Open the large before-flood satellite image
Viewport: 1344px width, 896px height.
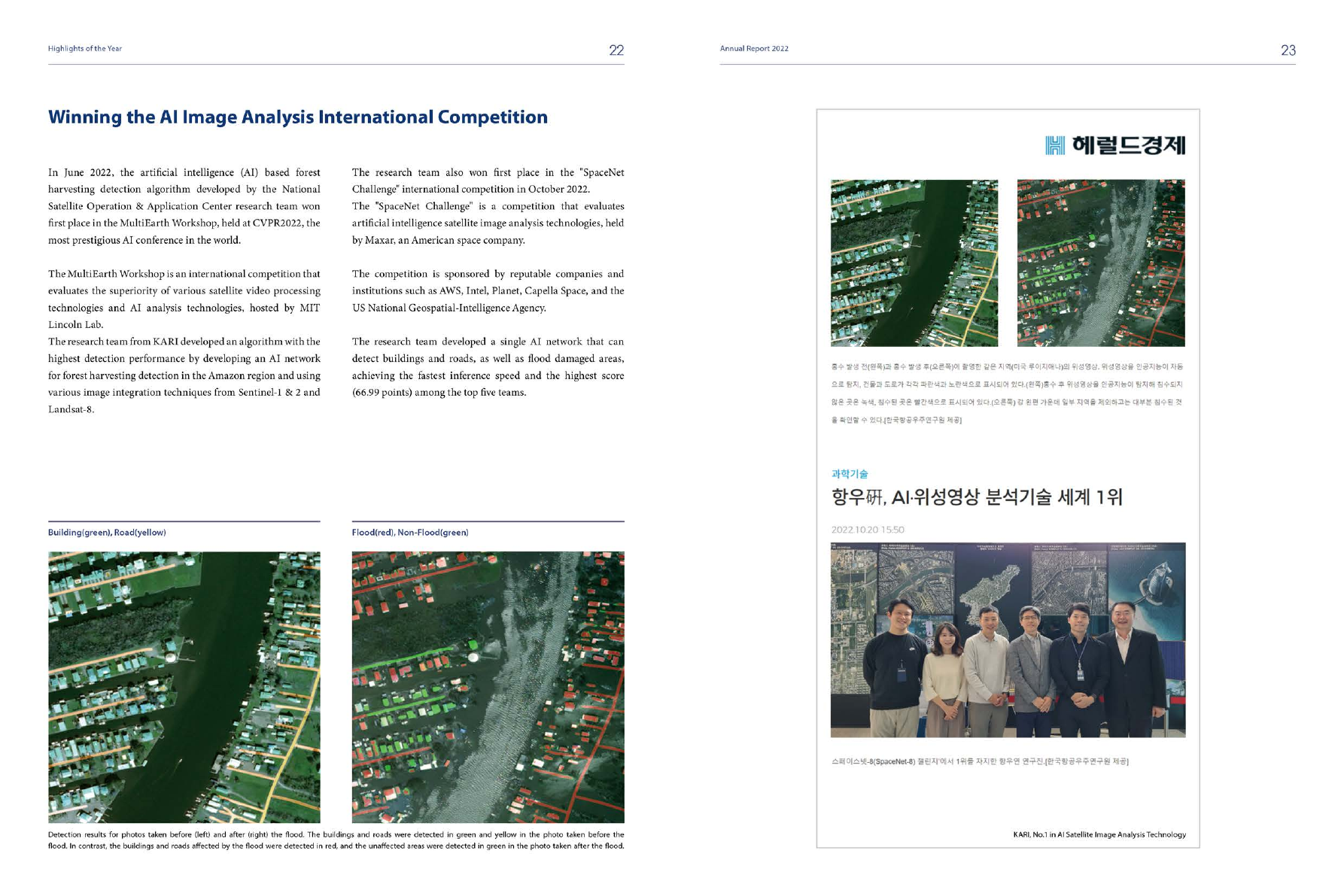[184, 686]
